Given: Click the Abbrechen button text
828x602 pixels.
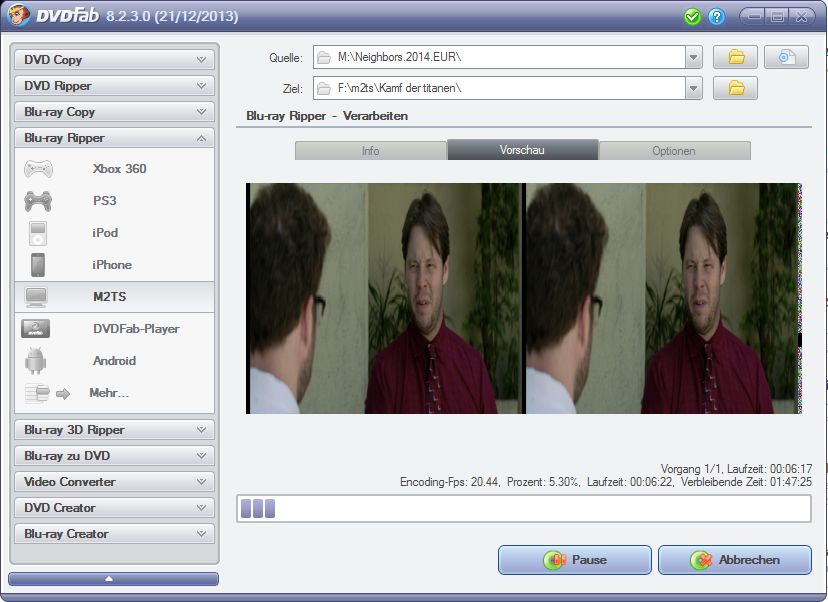Looking at the screenshot, I should (749, 560).
